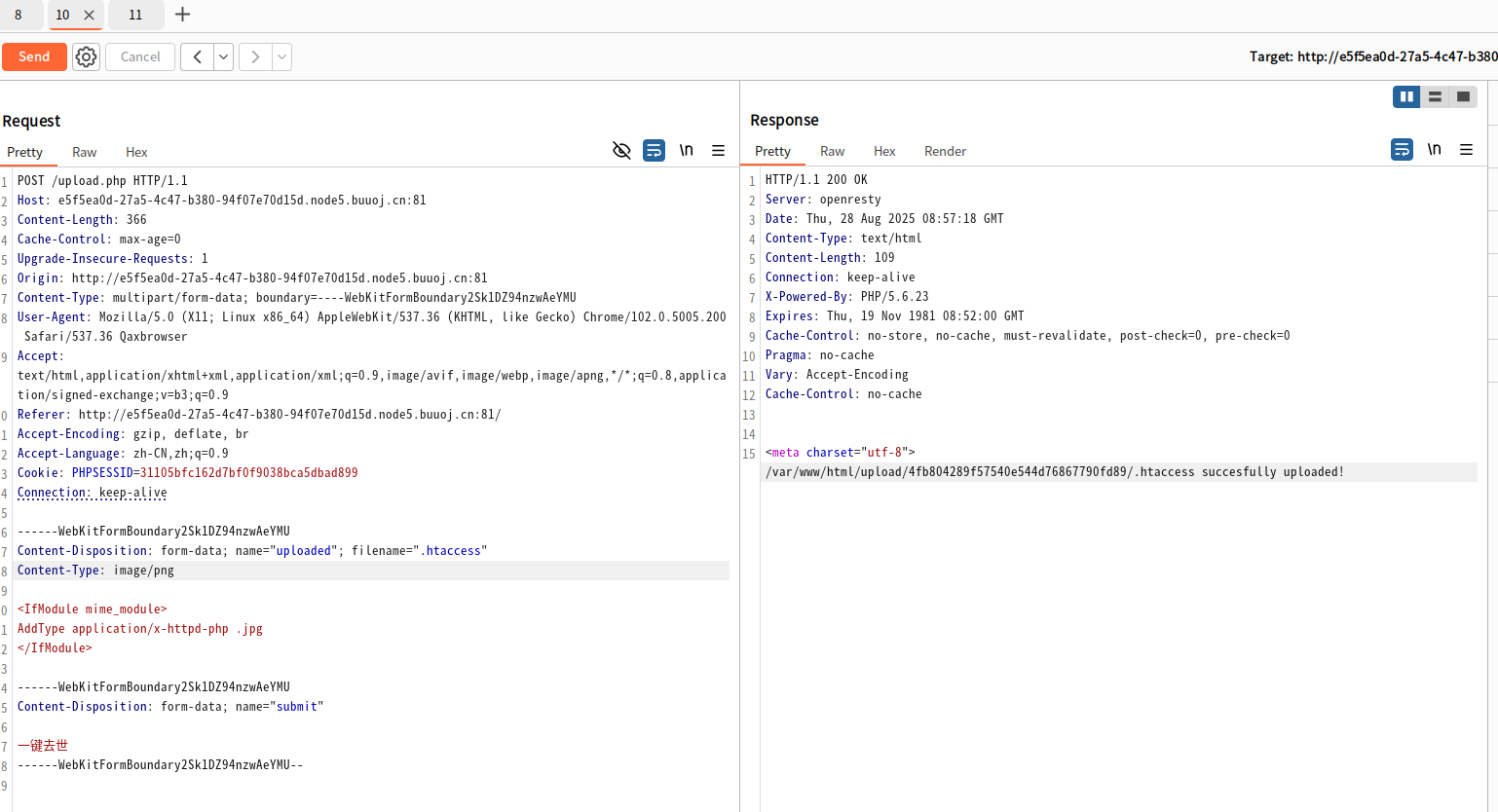Select Request Raw view tab
Screen dimensions: 1498x812
(x=85, y=152)
